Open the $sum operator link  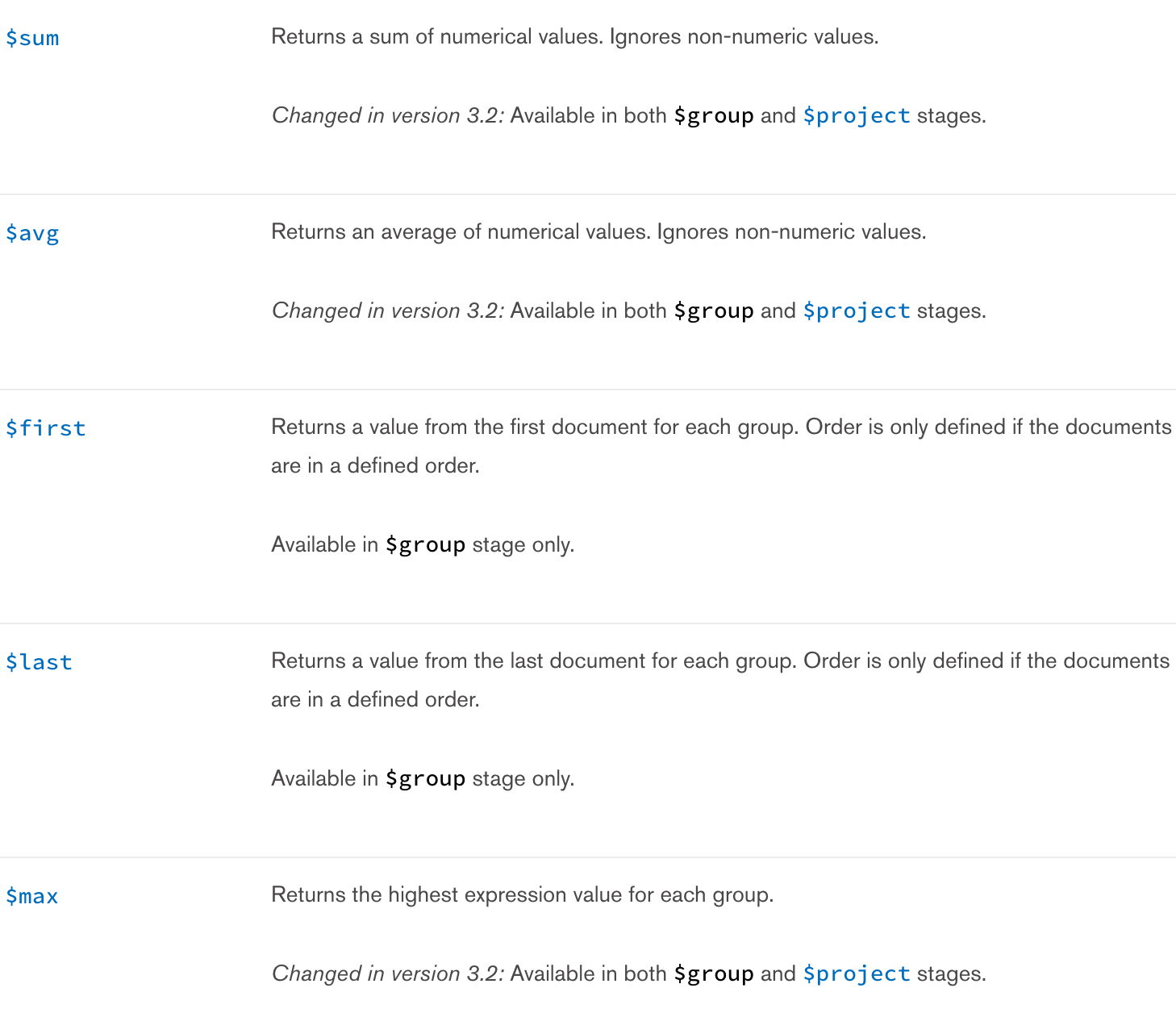pyautogui.click(x=32, y=38)
